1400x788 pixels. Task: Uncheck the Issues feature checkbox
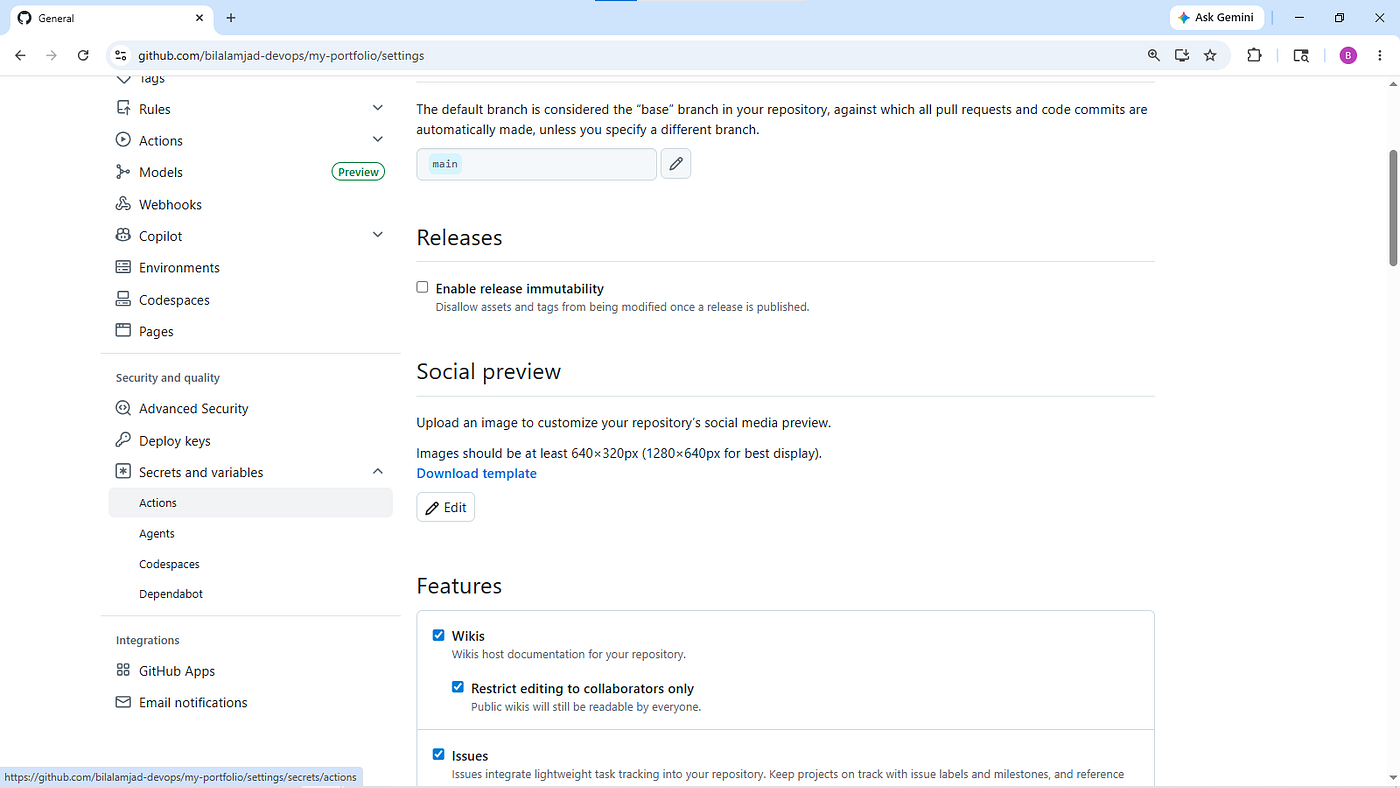438,755
